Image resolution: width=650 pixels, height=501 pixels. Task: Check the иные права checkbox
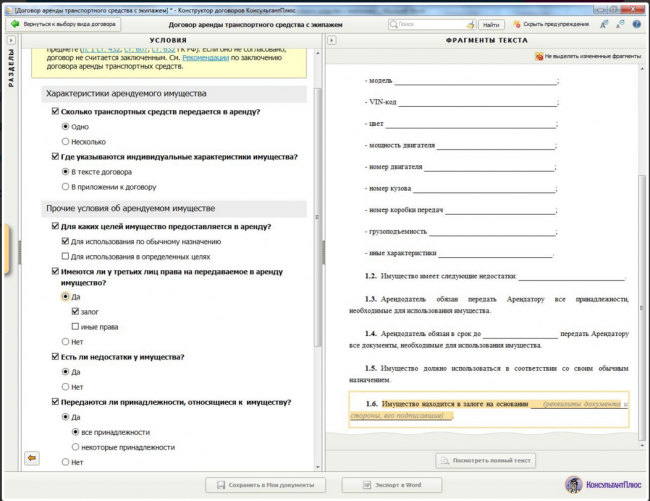(x=75, y=327)
